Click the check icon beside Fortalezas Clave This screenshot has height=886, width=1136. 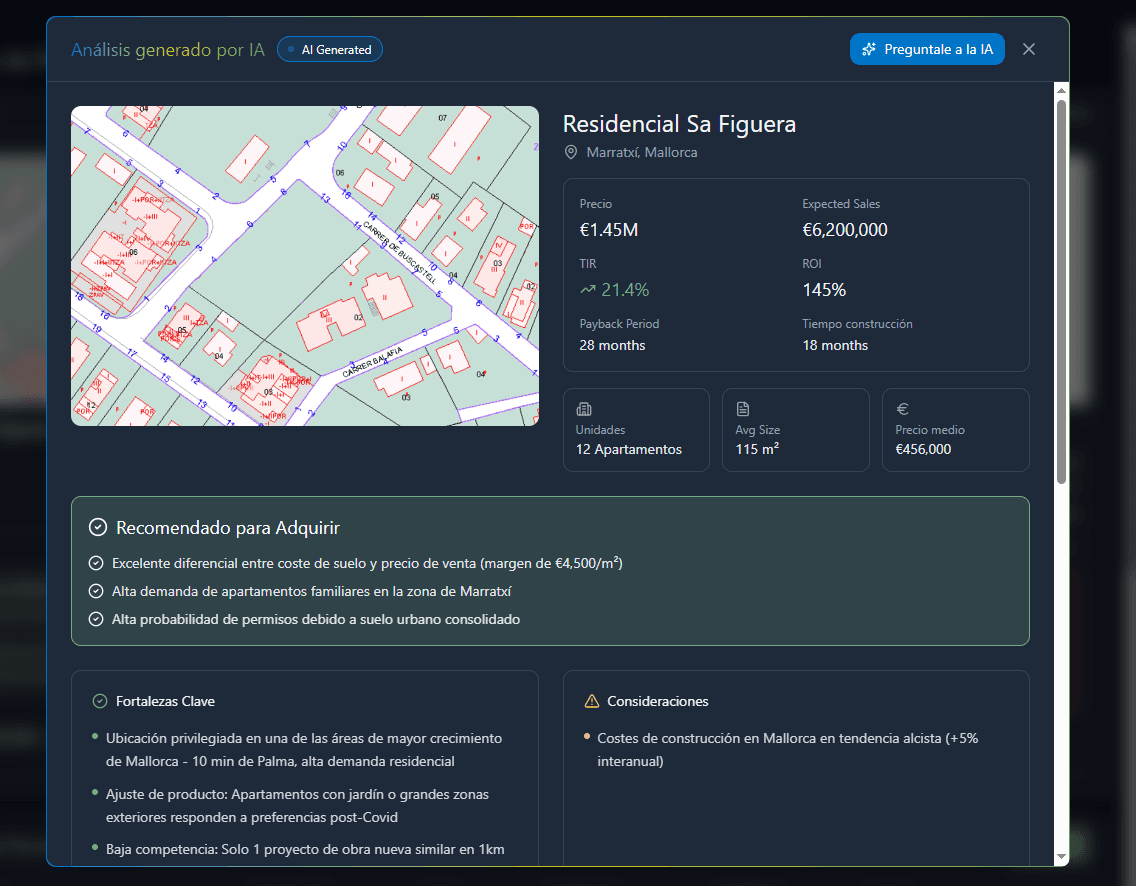click(100, 701)
